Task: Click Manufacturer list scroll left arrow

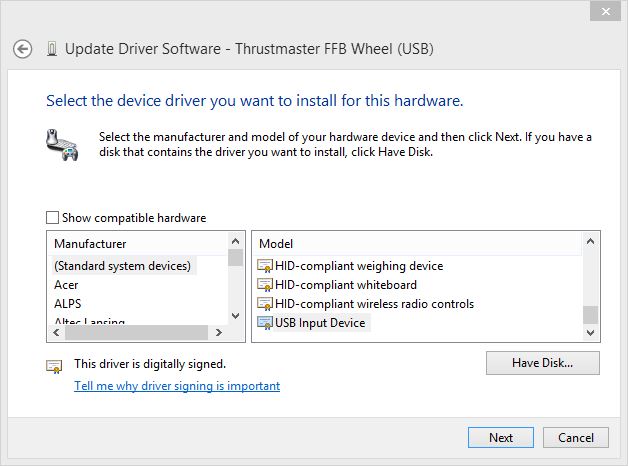Action: pos(56,332)
